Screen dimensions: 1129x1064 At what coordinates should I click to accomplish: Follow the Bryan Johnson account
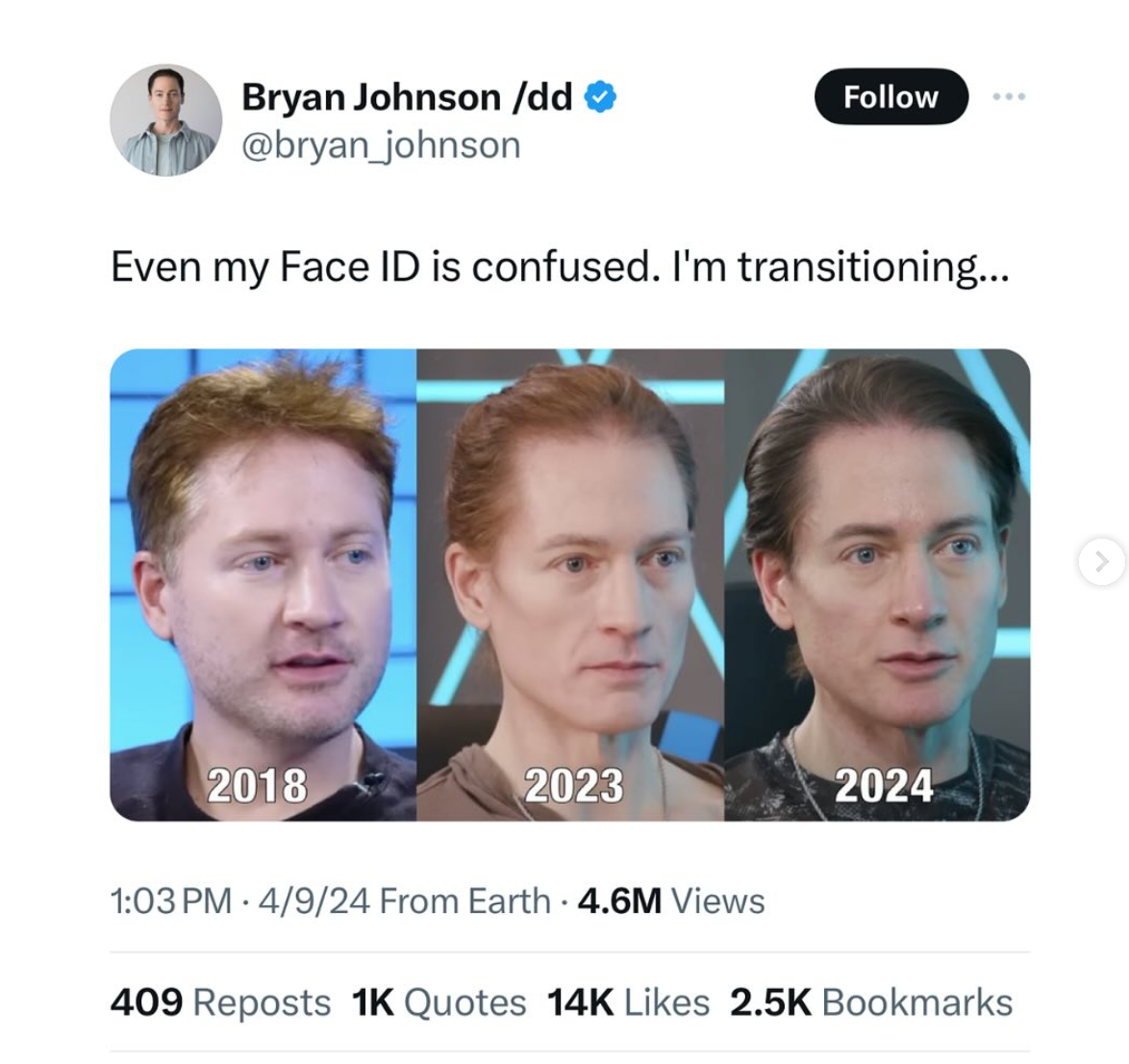tap(891, 96)
